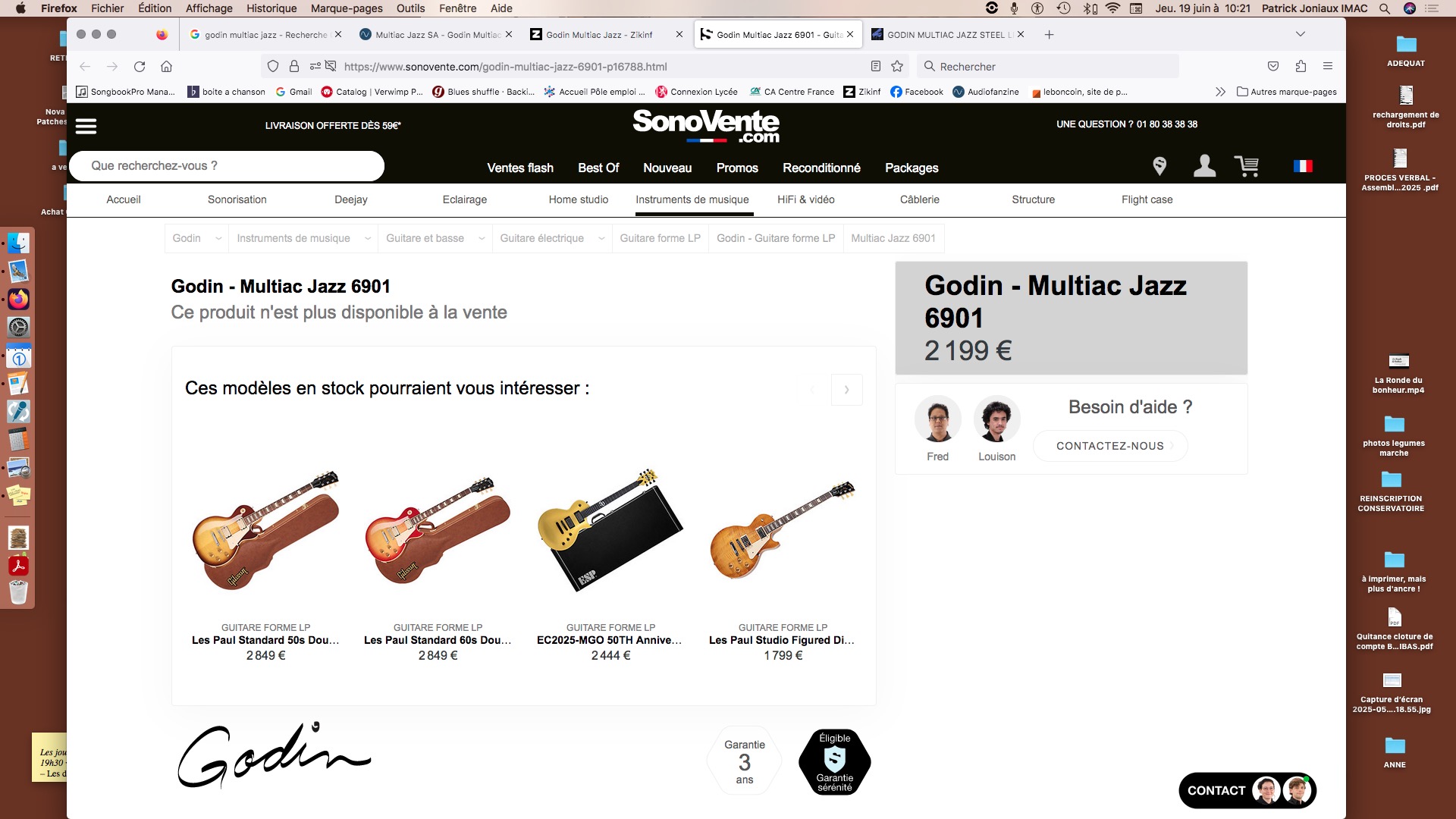Open the store locator pin icon
The height and width of the screenshot is (819, 1456).
1159,166
